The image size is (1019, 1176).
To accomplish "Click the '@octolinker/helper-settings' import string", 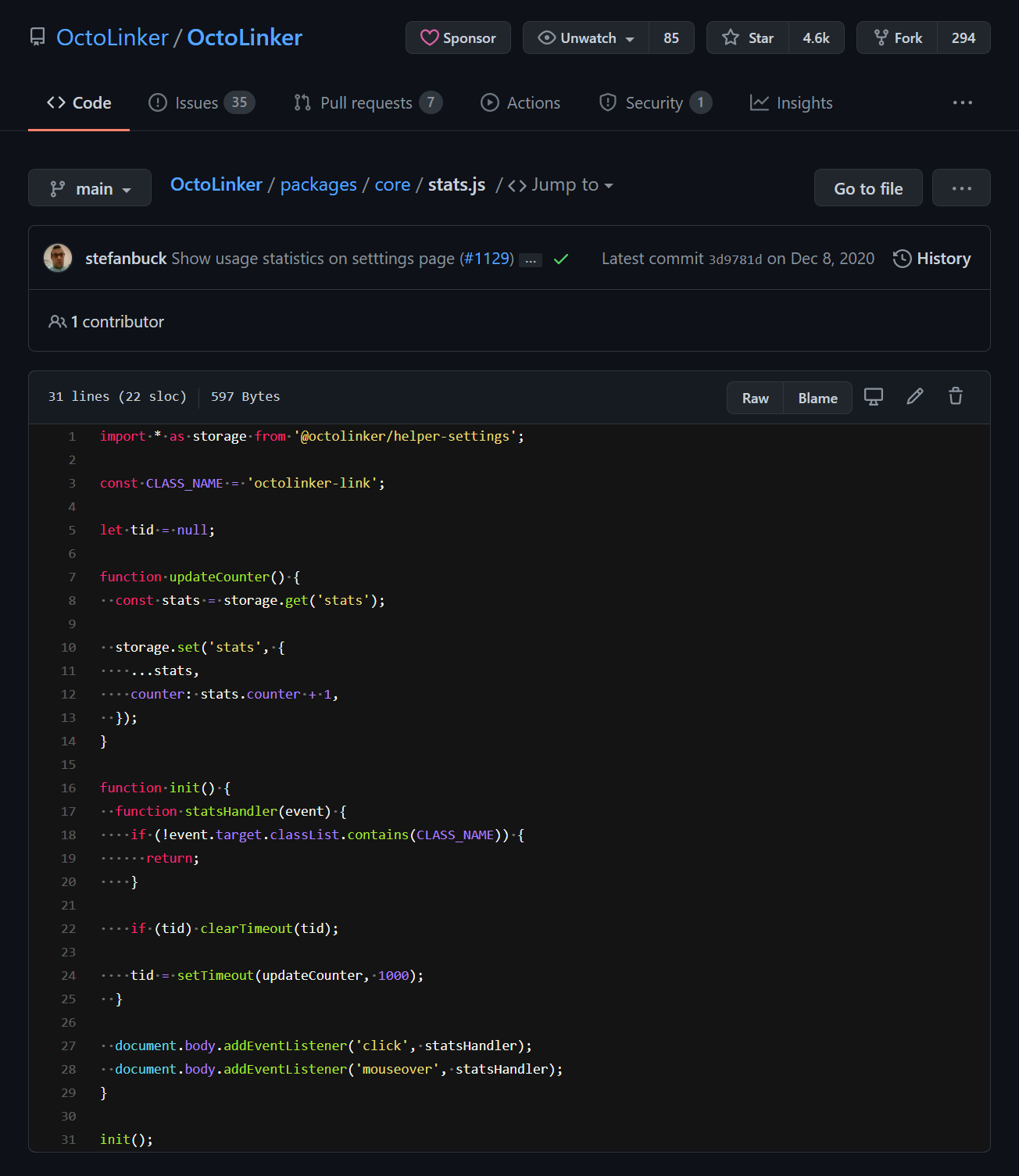I will pyautogui.click(x=406, y=436).
